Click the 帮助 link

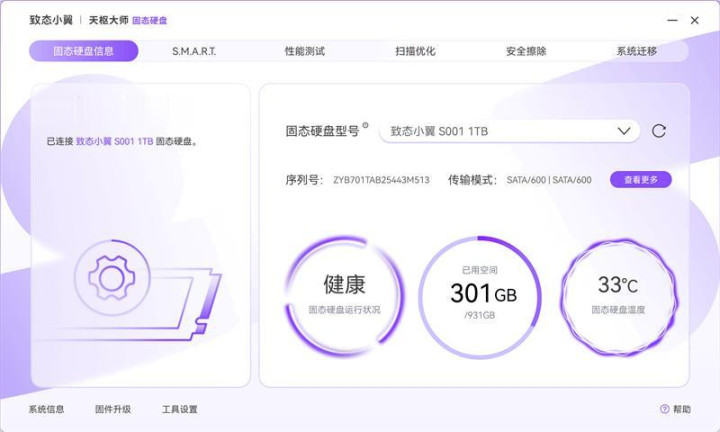(x=682, y=409)
